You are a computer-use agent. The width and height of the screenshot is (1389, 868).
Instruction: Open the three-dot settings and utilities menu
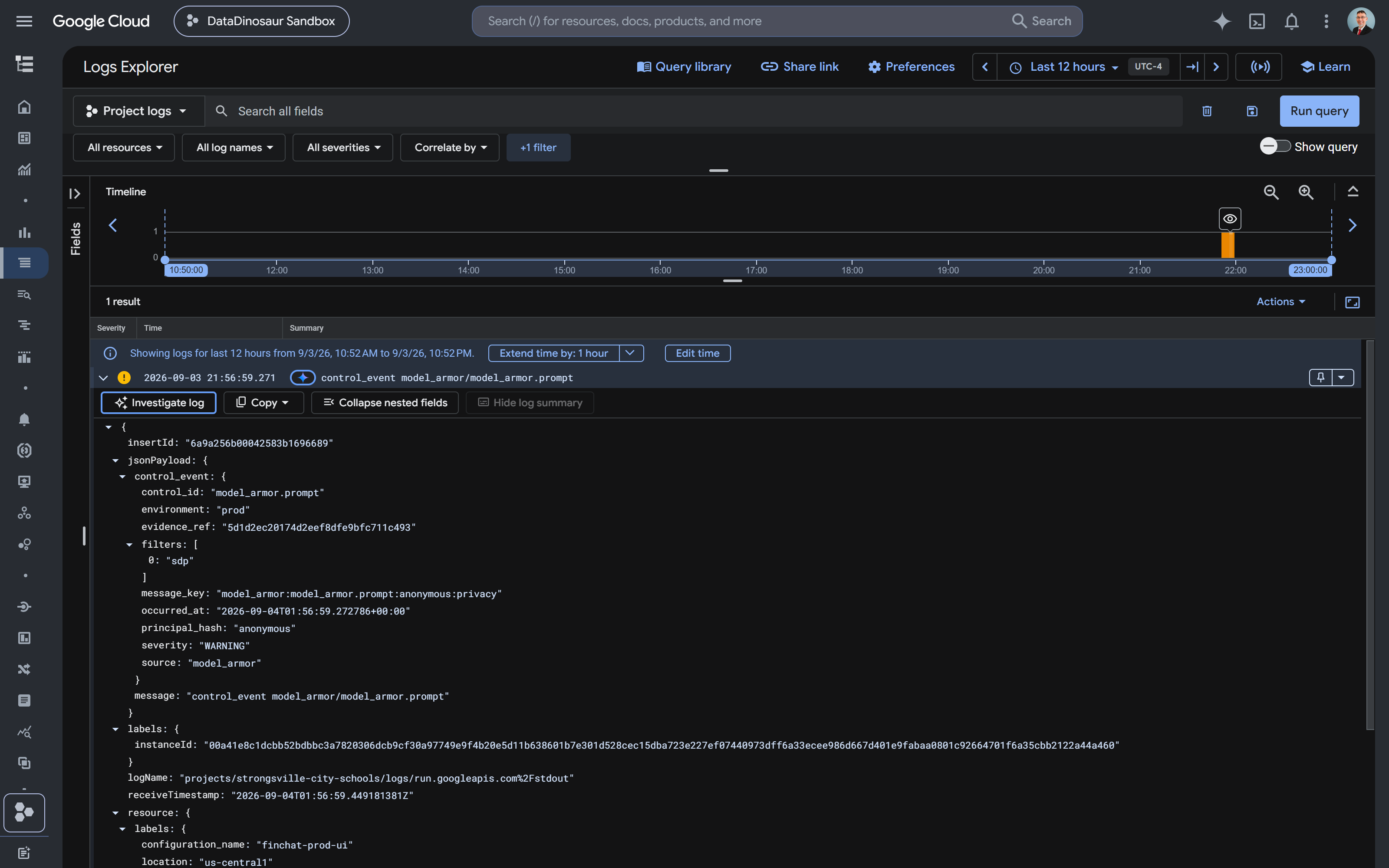click(x=1326, y=21)
